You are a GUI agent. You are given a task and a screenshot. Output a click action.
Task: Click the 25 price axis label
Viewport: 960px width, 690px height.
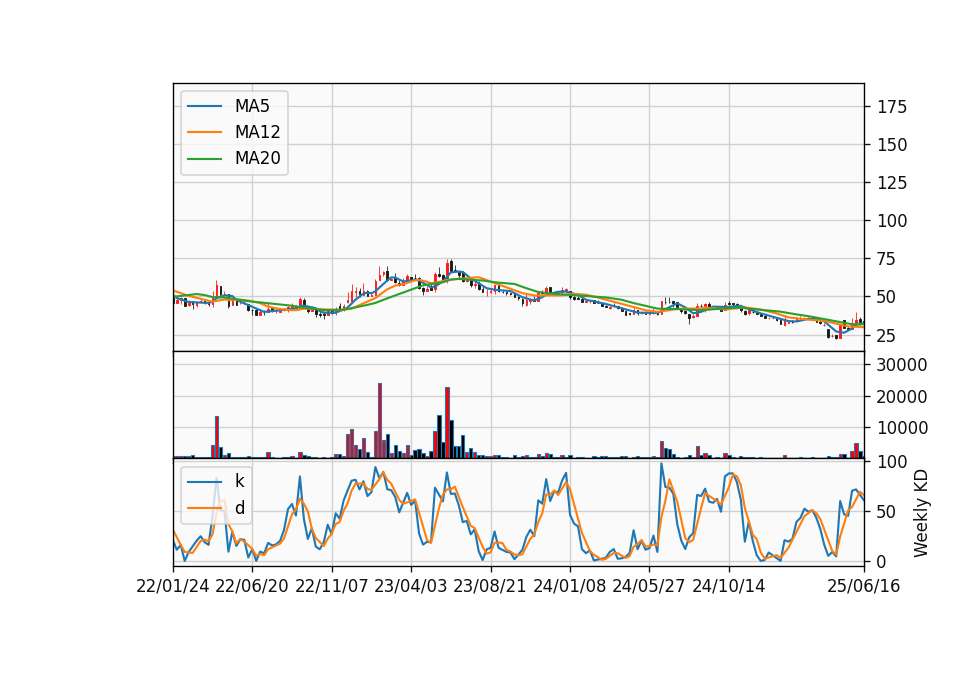(887, 336)
